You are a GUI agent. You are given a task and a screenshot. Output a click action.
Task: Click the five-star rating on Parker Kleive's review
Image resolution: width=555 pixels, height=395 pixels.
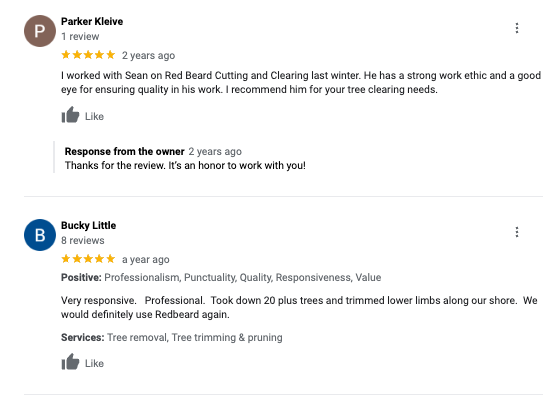[x=88, y=55]
